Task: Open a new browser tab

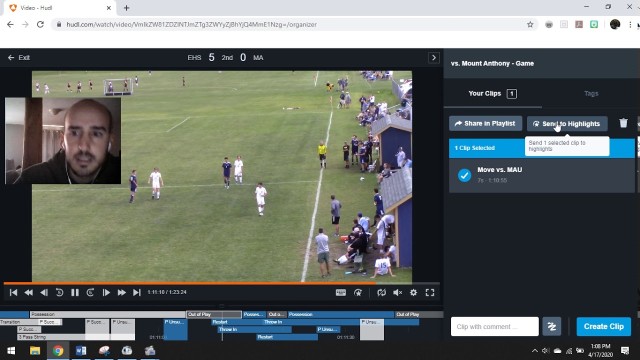Action: pos(127,8)
